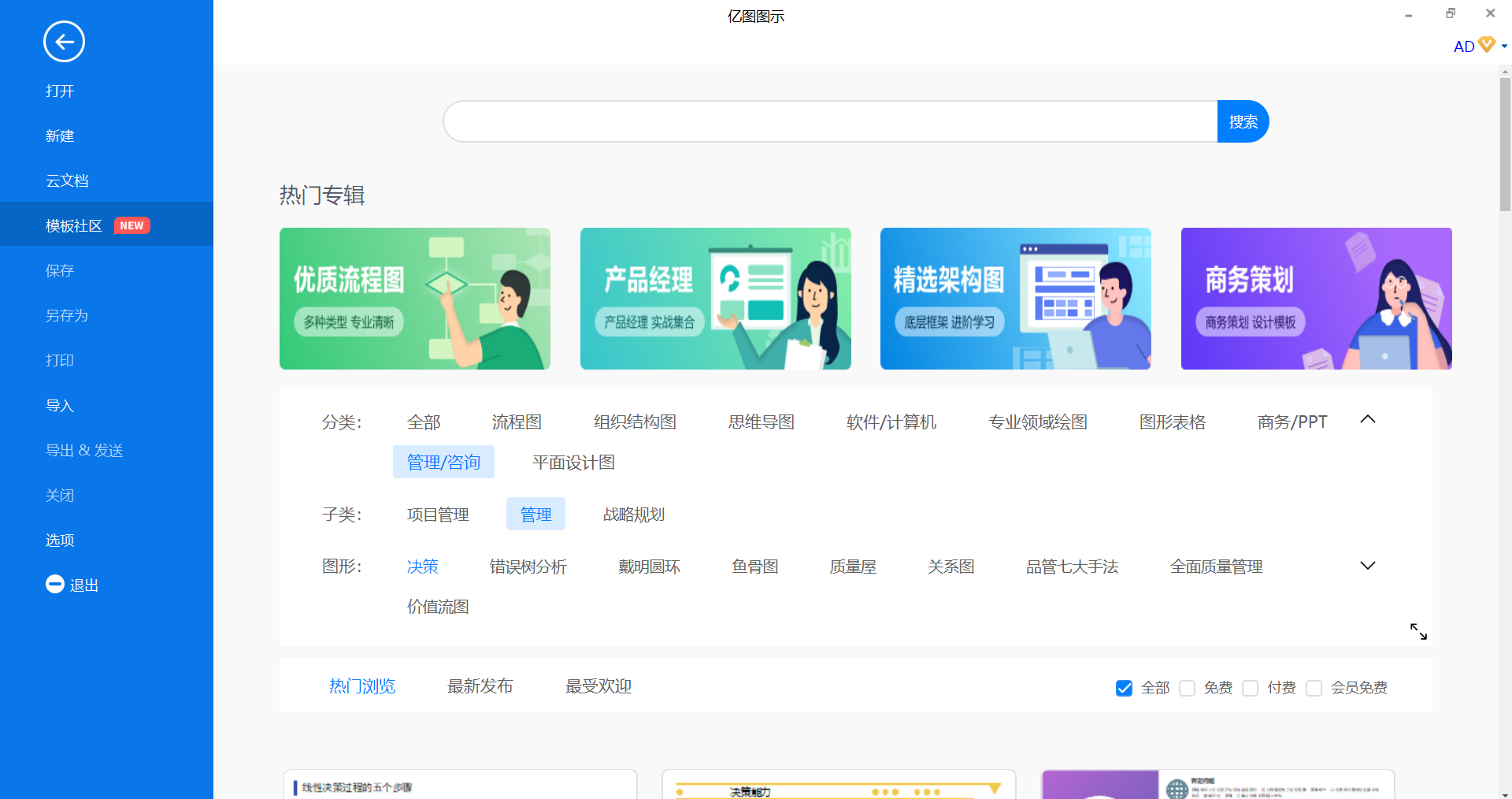Filter by 决策 diagram type
This screenshot has height=799, width=1512.
pos(423,567)
